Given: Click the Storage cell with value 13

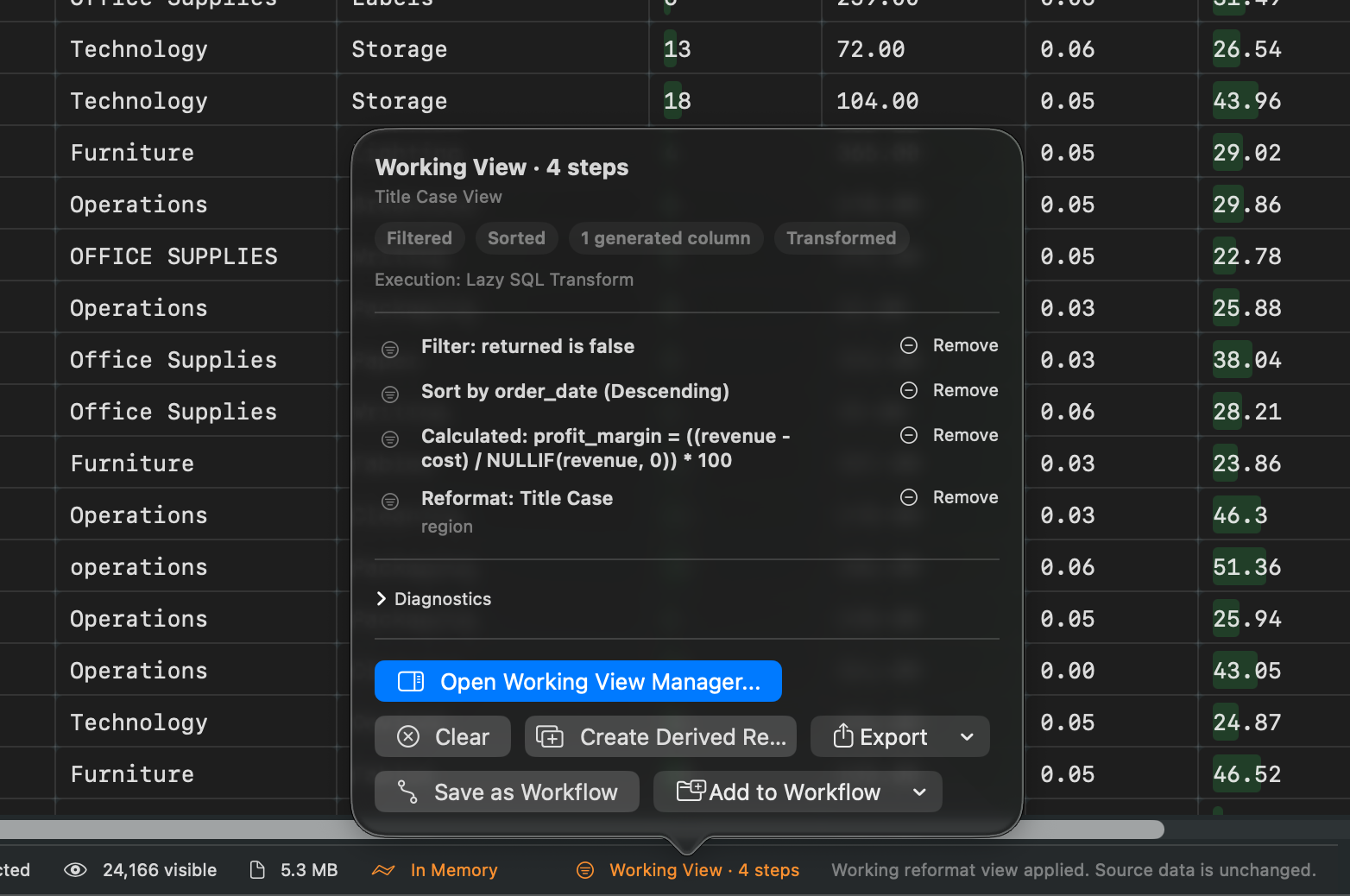Looking at the screenshot, I should [x=493, y=49].
